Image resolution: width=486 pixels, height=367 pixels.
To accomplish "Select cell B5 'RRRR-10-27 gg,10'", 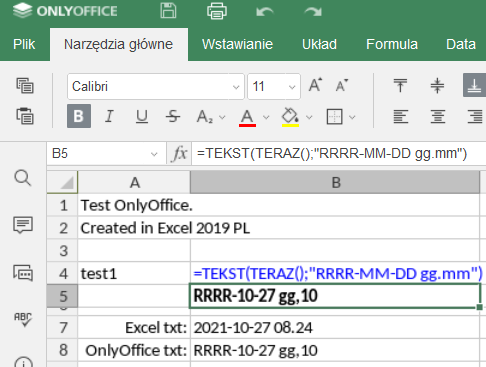I will 335,296.
